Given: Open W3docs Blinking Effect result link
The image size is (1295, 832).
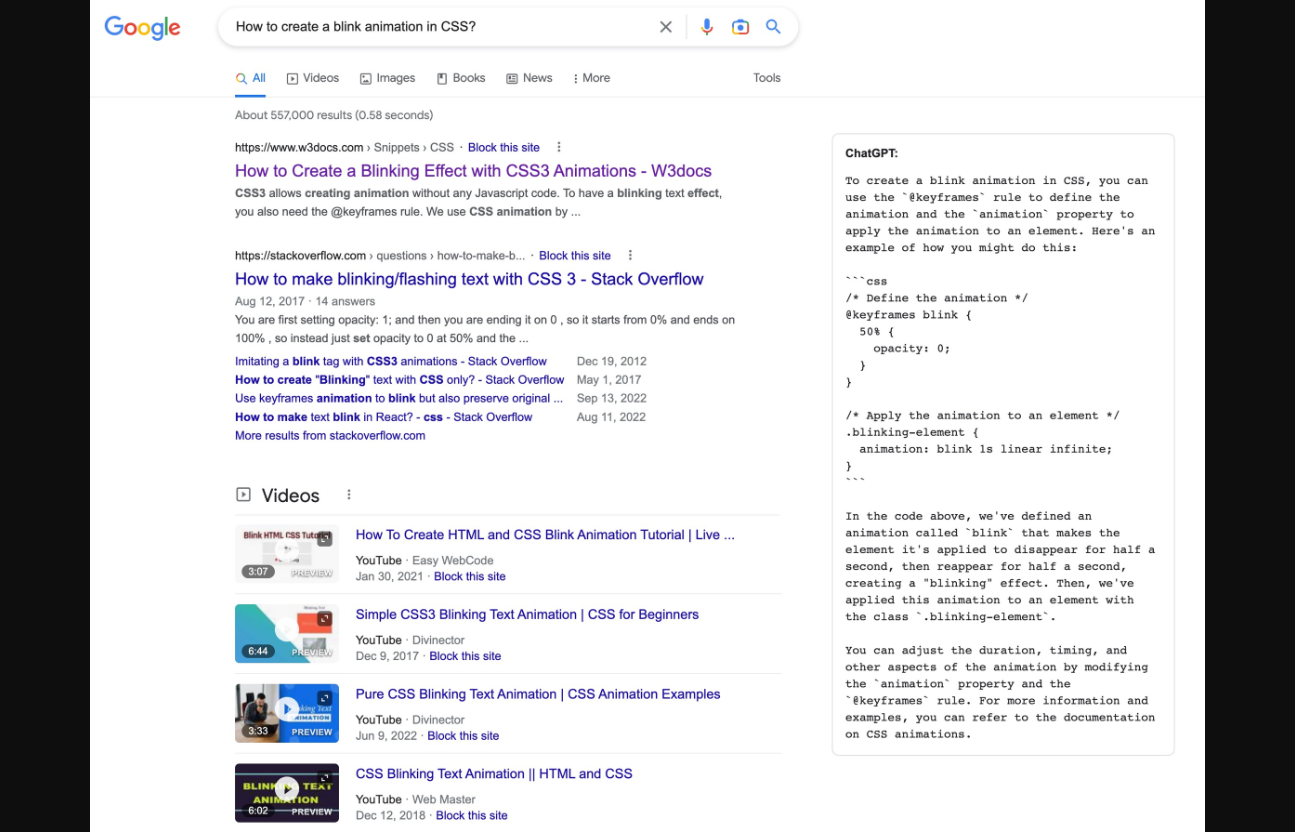Looking at the screenshot, I should 473,171.
